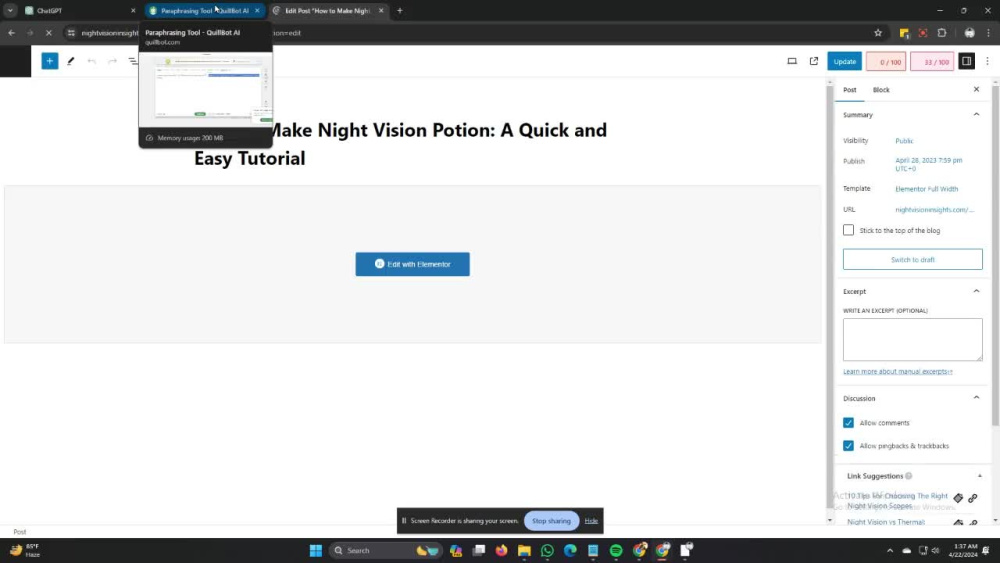Switch to the ChatGPT browser tab
The image size is (1000, 563).
click(x=79, y=10)
